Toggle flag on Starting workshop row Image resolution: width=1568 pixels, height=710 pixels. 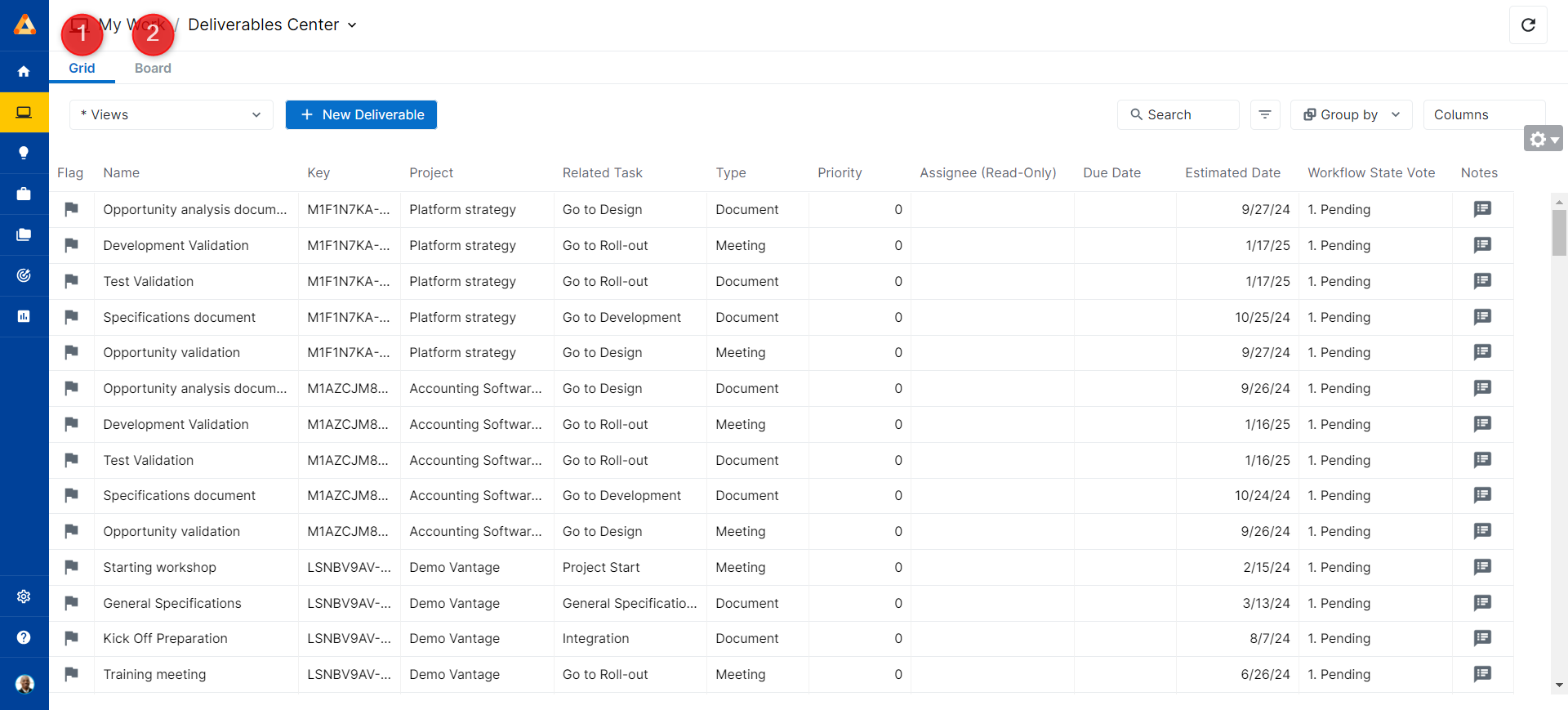coord(72,567)
